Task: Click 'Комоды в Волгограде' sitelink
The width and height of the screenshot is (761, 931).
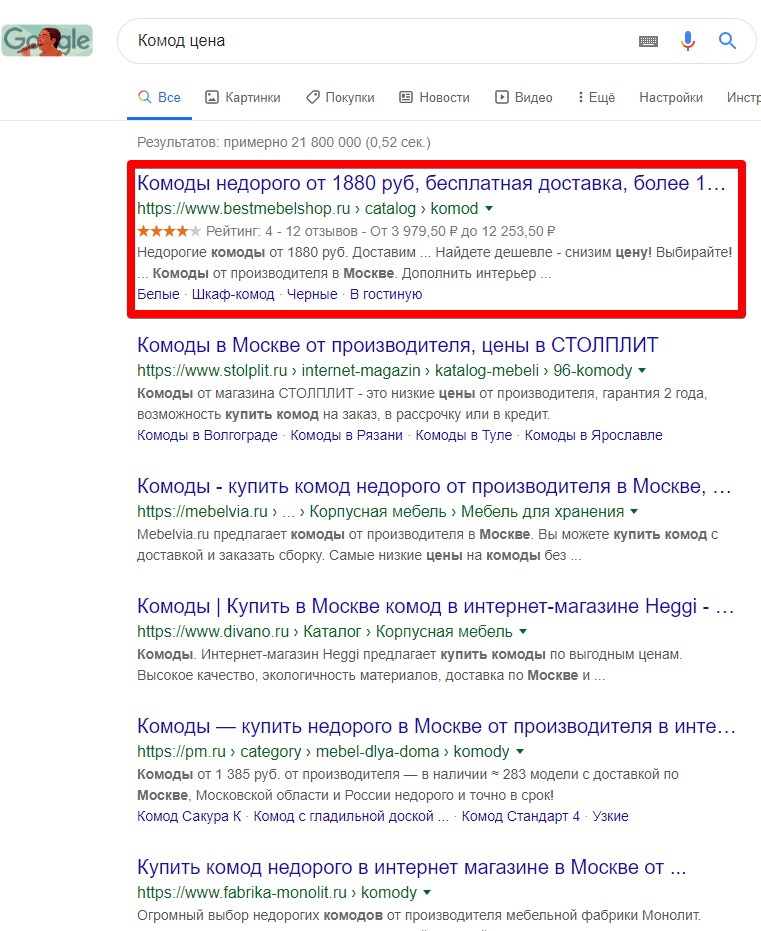Action: tap(207, 435)
